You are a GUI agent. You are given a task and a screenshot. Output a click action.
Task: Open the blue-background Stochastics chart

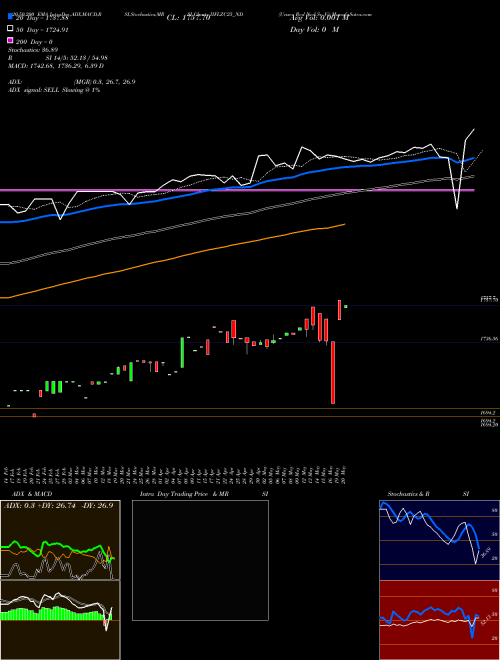(x=439, y=540)
